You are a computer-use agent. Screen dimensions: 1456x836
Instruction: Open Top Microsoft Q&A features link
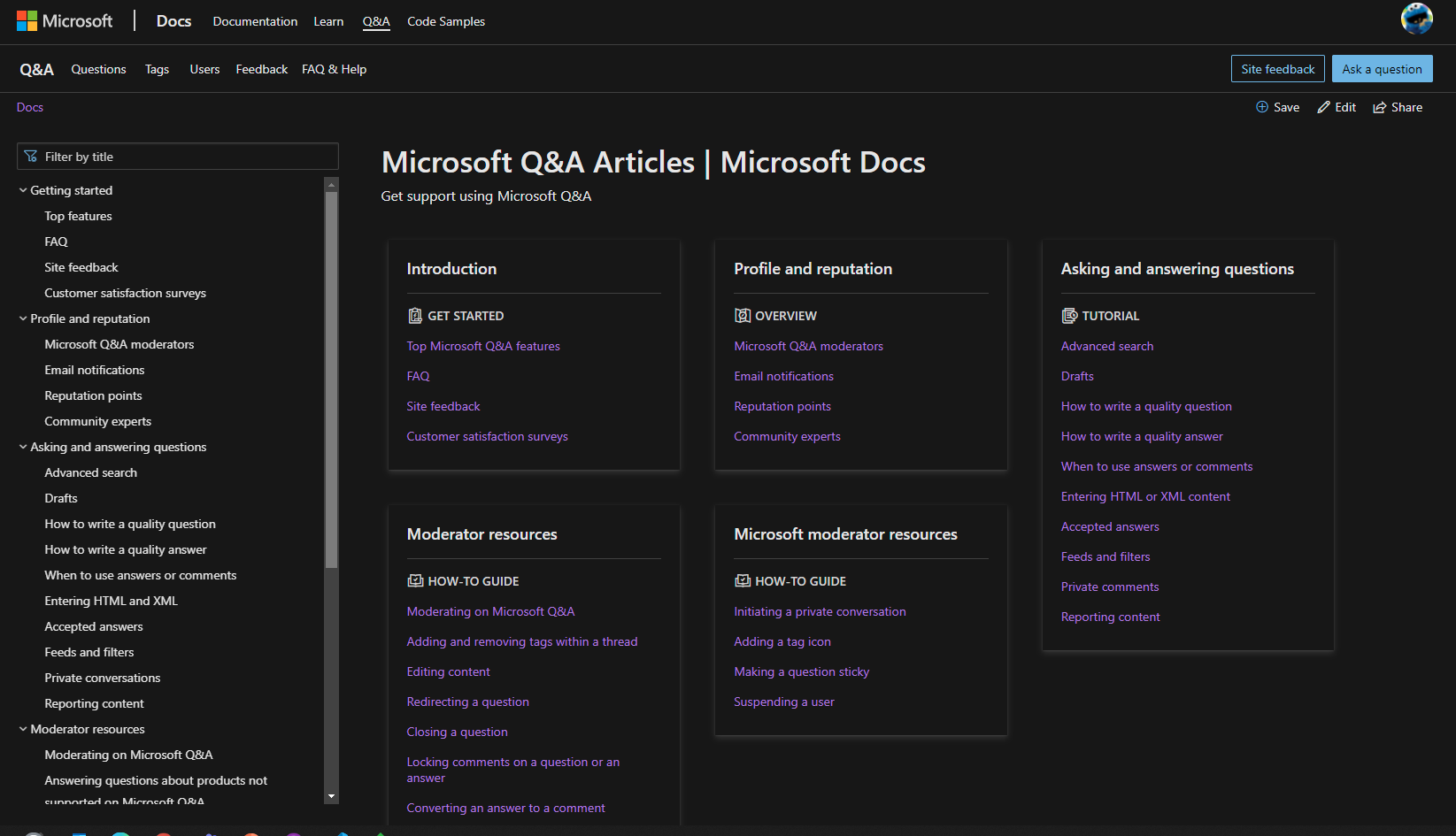click(x=483, y=346)
